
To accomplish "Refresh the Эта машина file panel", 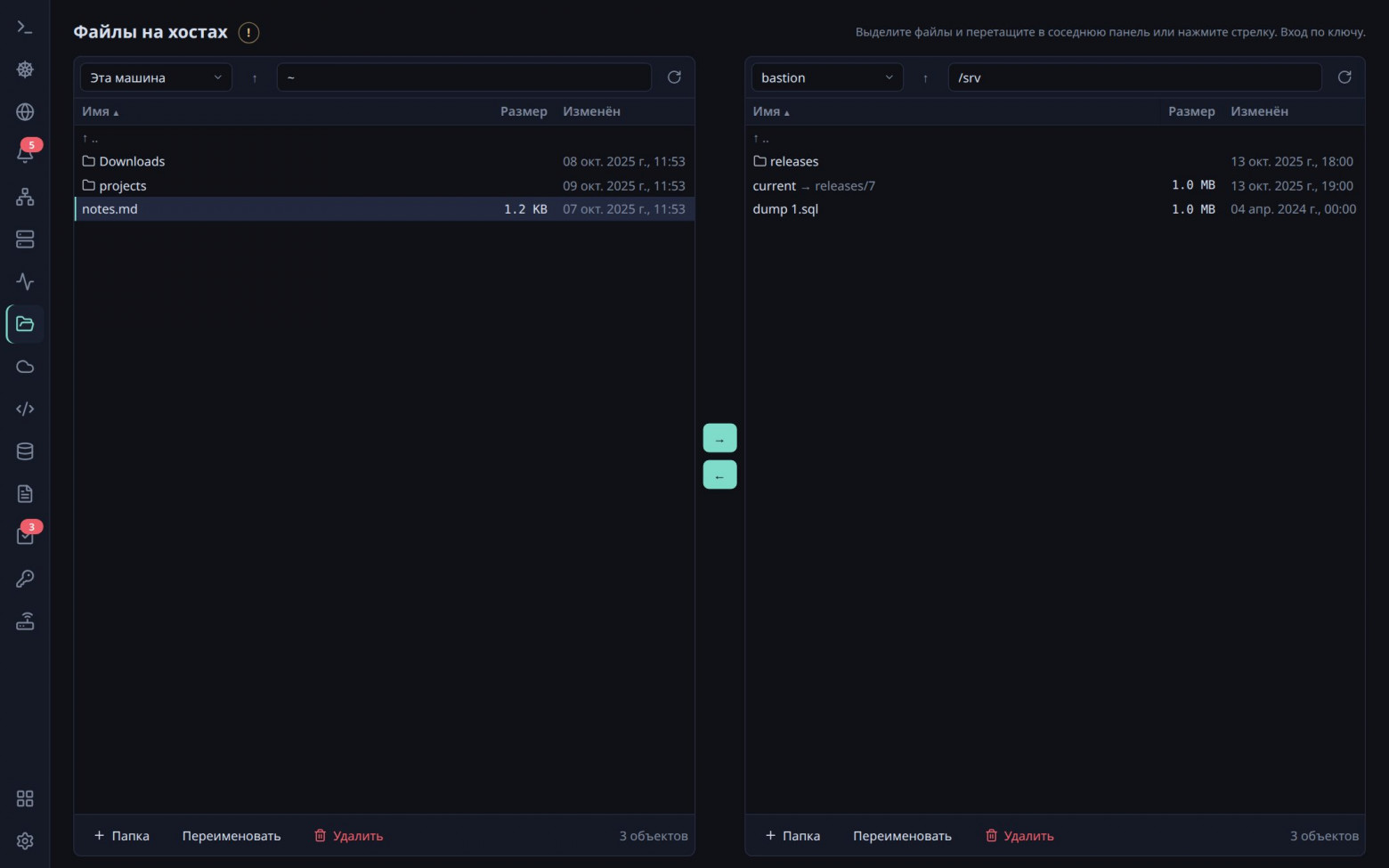I will pos(674,77).
